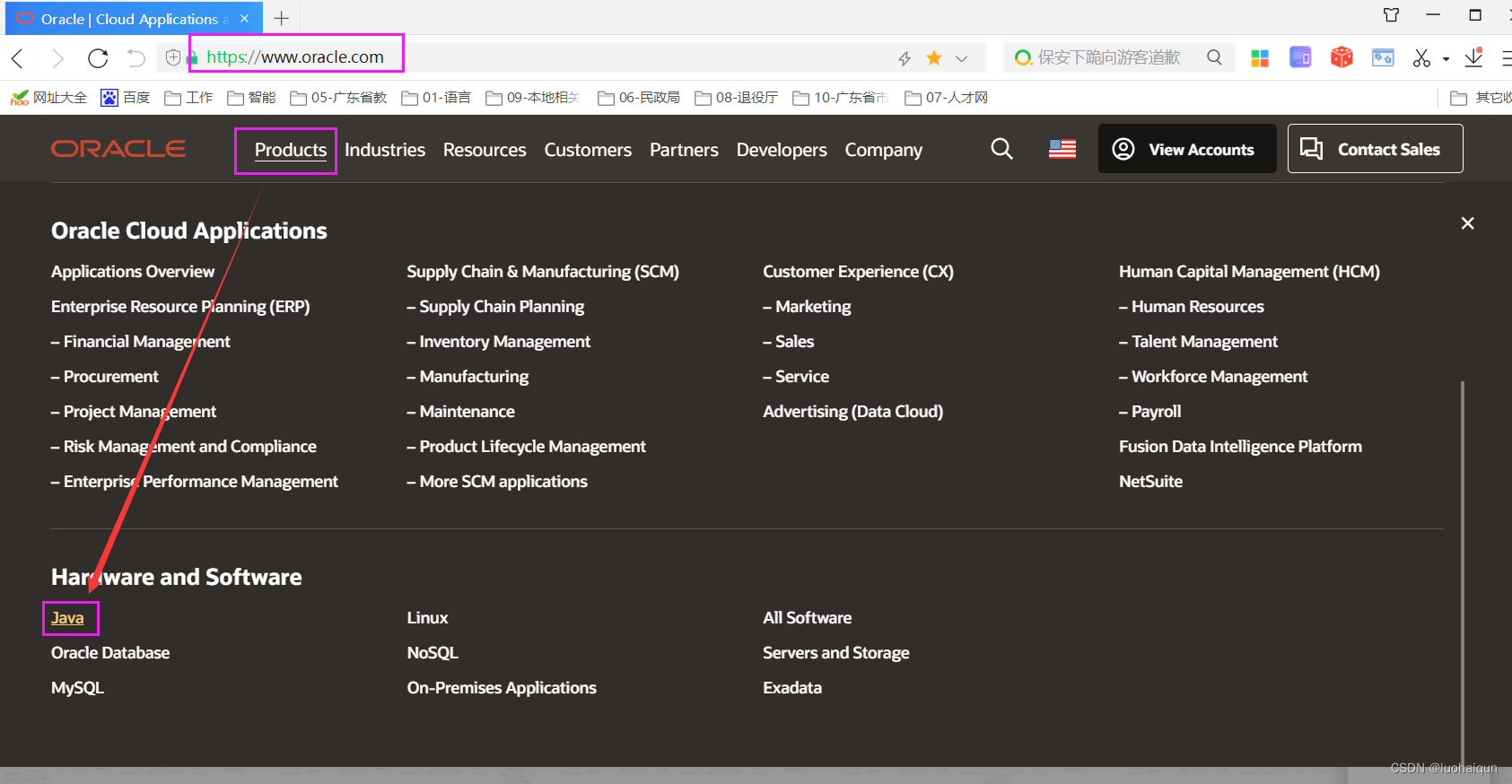Open Customer Experience (CX) link
The width and height of the screenshot is (1512, 784).
[x=858, y=272]
